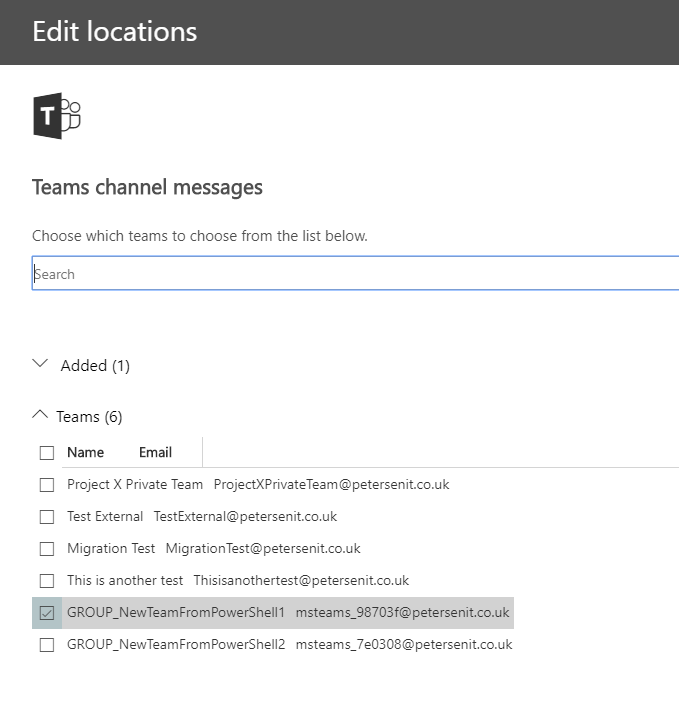The width and height of the screenshot is (679, 722).
Task: Click the Microsoft Teams logo icon
Action: pyautogui.click(x=57, y=116)
